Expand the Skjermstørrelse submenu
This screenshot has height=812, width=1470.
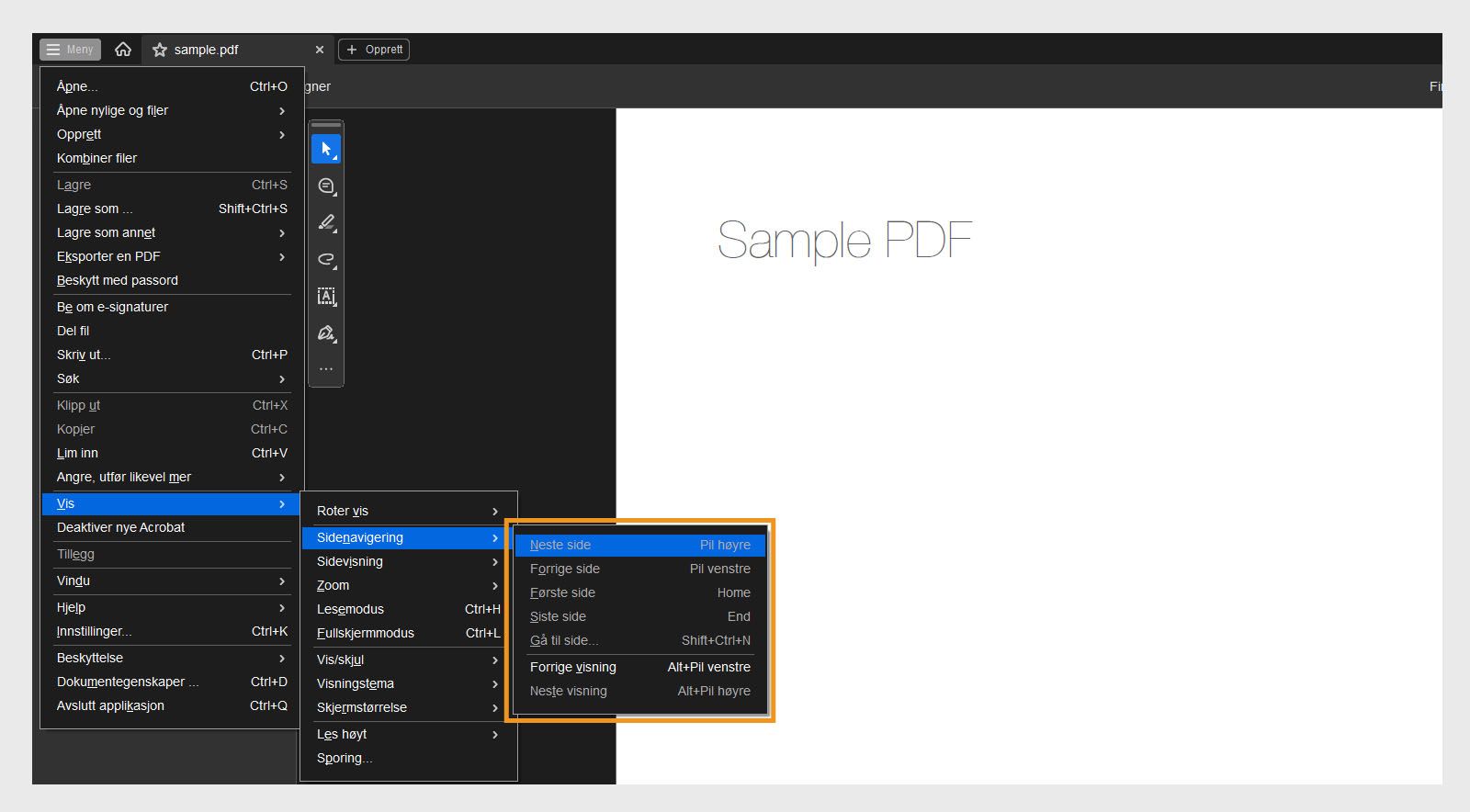click(x=408, y=707)
